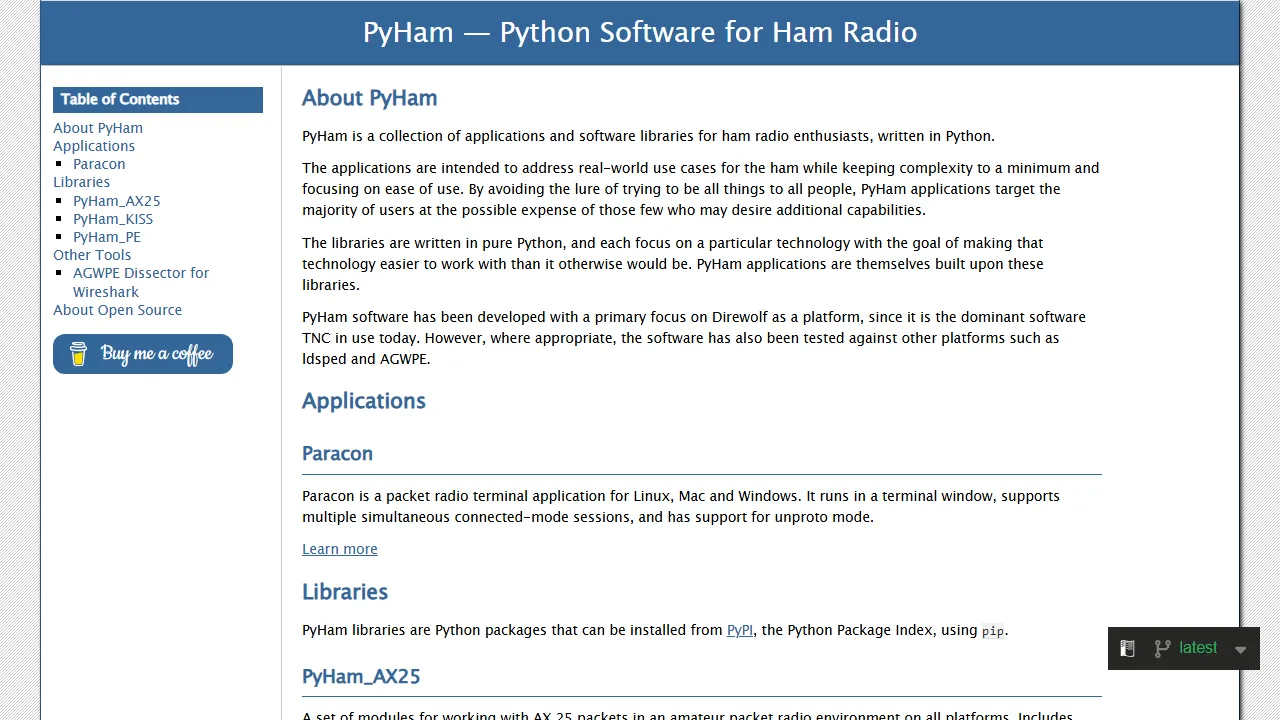
Task: Click the Read the Docs book icon
Action: click(x=1127, y=648)
